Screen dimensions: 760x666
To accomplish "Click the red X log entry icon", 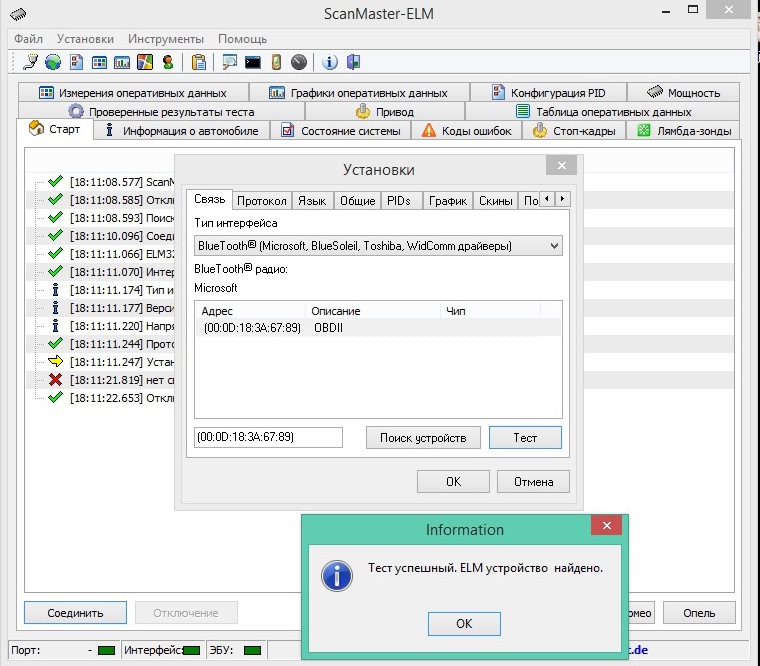I will (x=56, y=380).
